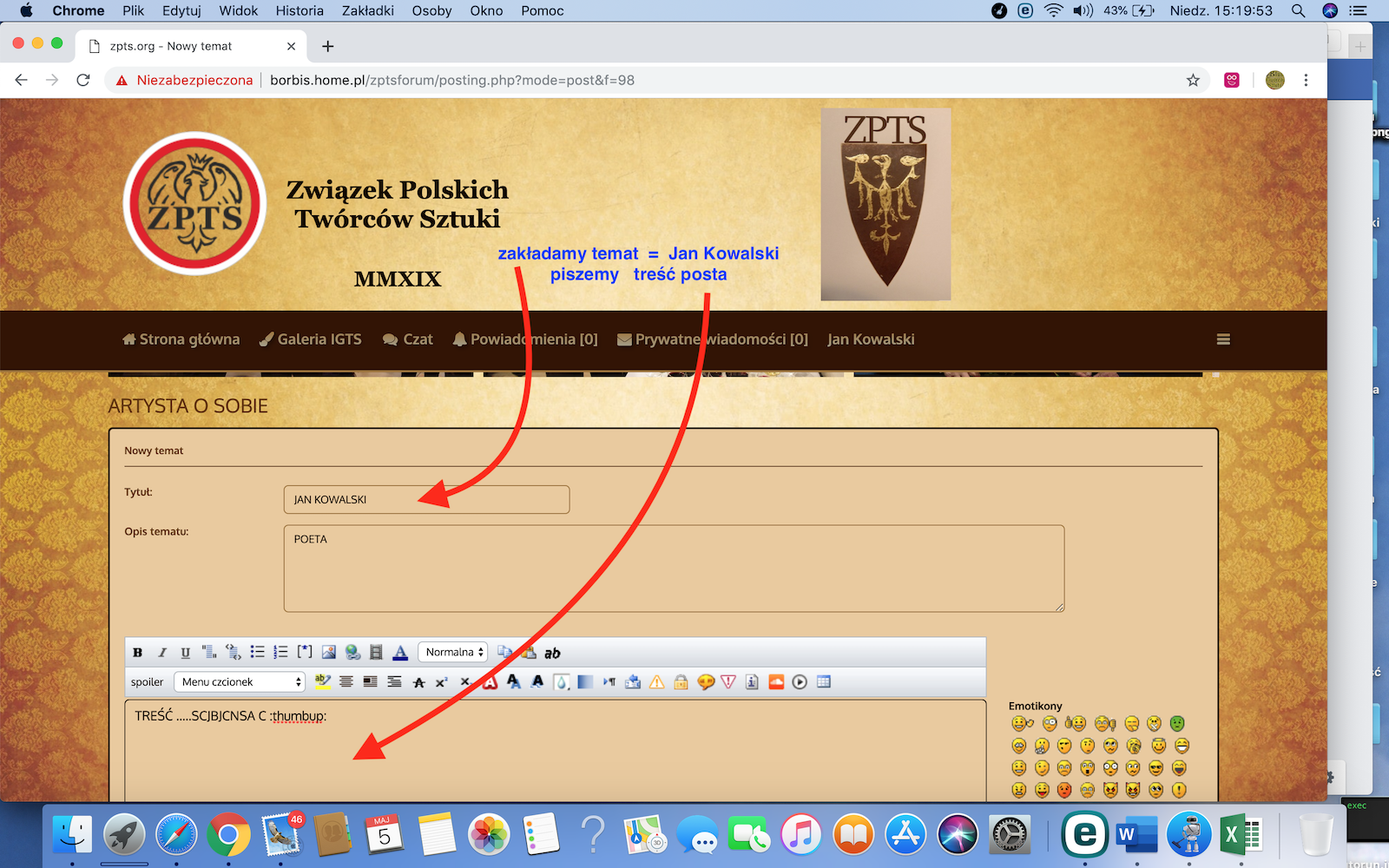
Task: Open the hamburger menu in navigation bar
Action: pyautogui.click(x=1223, y=339)
